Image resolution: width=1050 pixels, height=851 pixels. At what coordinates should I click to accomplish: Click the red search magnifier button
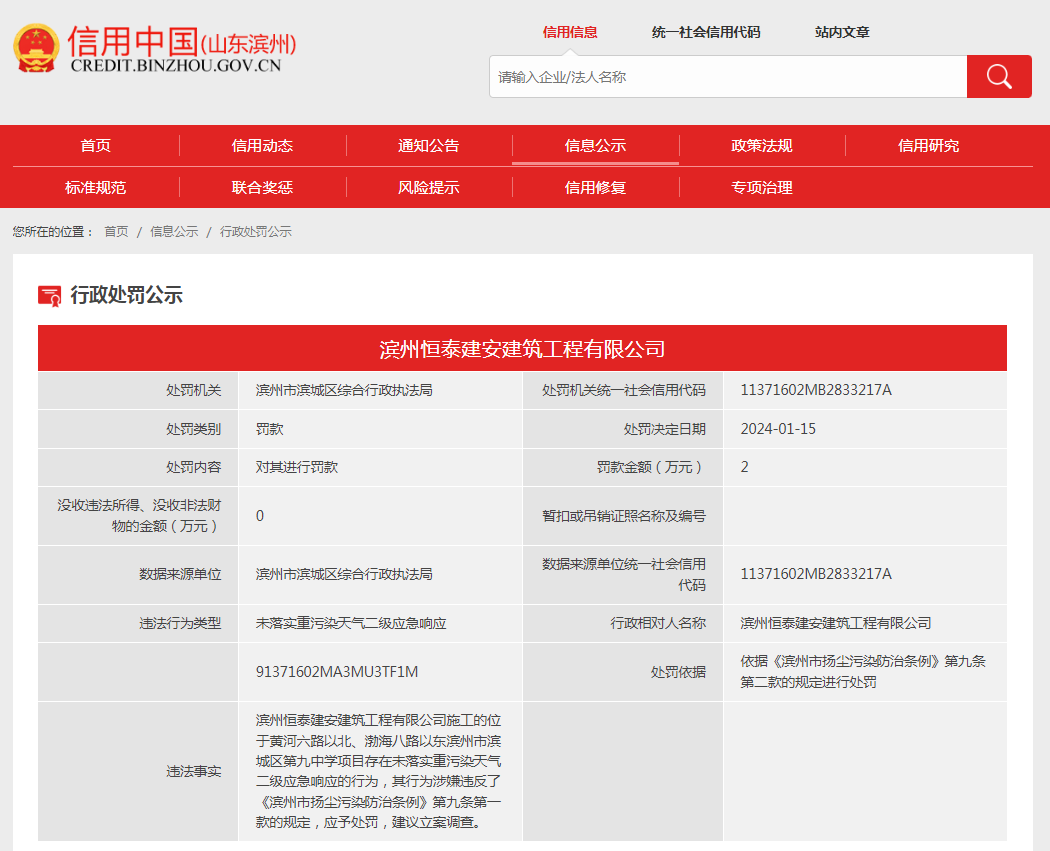(x=998, y=76)
